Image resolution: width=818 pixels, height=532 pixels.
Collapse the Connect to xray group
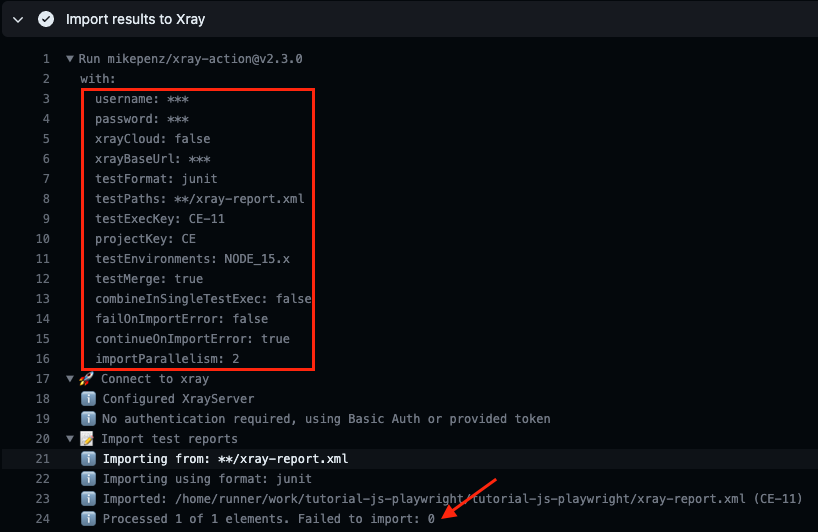pyautogui.click(x=70, y=379)
